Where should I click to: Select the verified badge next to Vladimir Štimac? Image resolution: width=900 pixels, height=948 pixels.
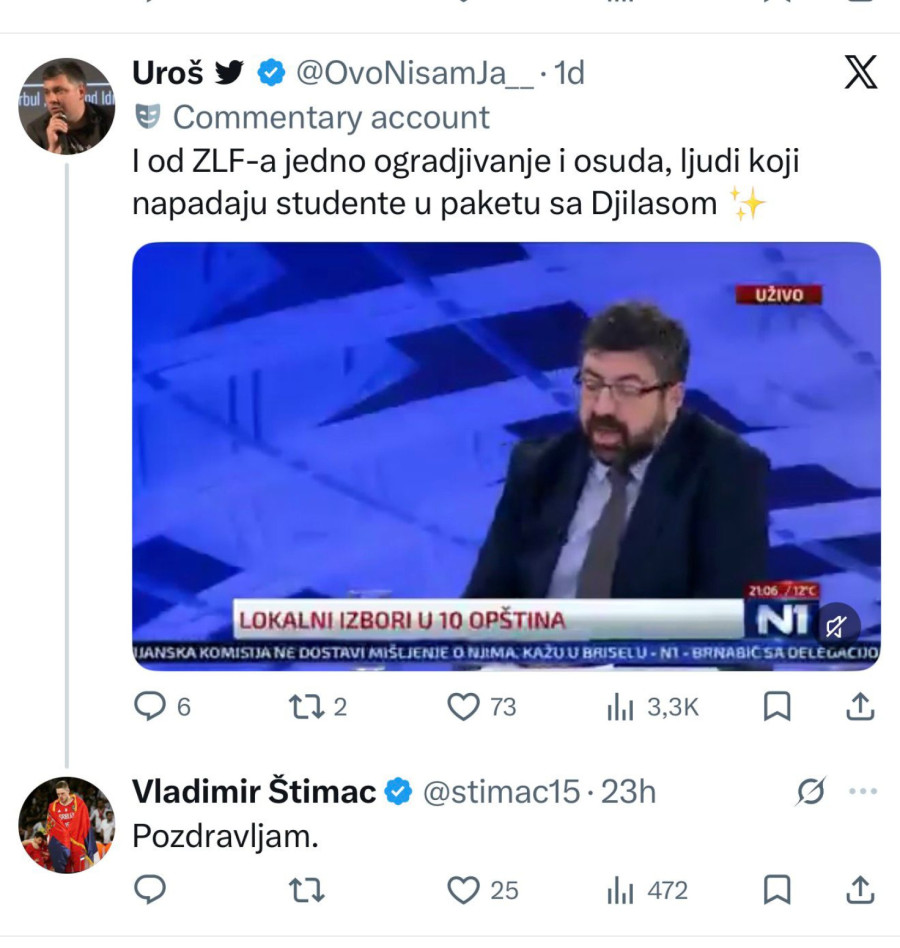pyautogui.click(x=398, y=789)
